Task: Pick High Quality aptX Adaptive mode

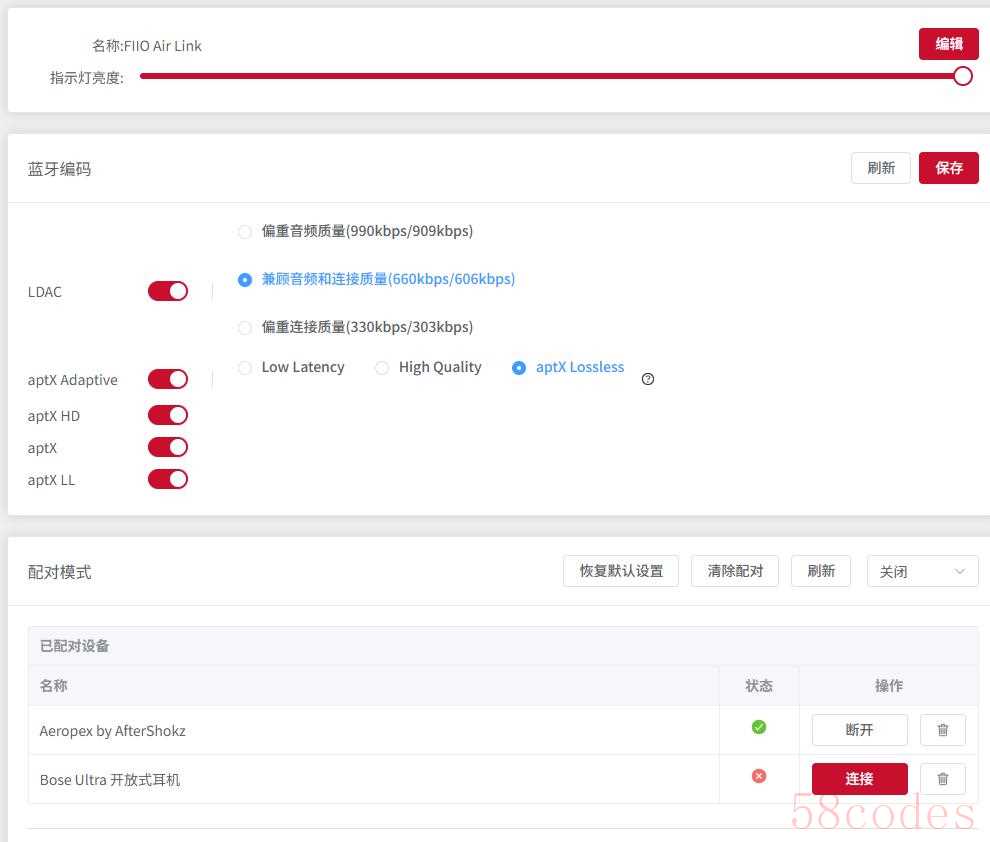Action: [382, 368]
